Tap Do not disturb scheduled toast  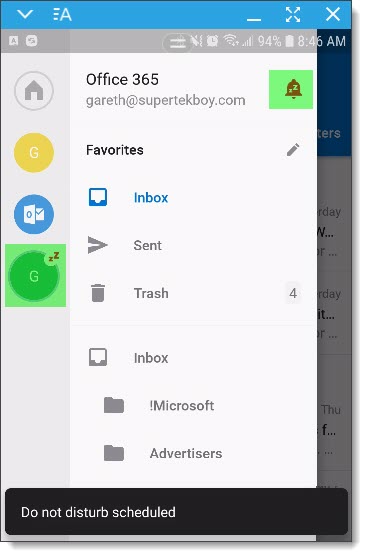point(177,512)
